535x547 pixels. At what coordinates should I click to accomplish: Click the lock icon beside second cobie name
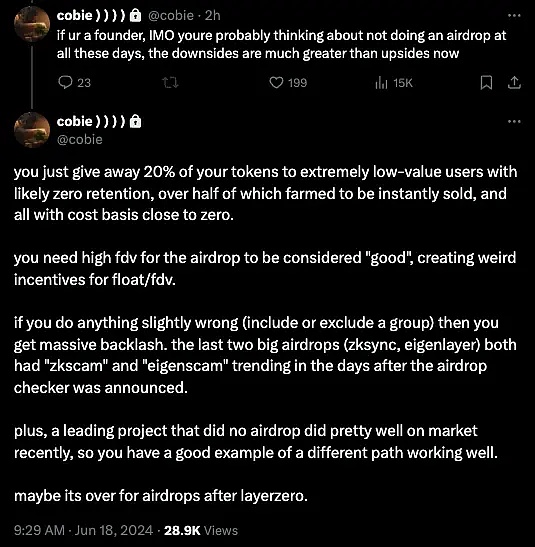click(x=135, y=121)
